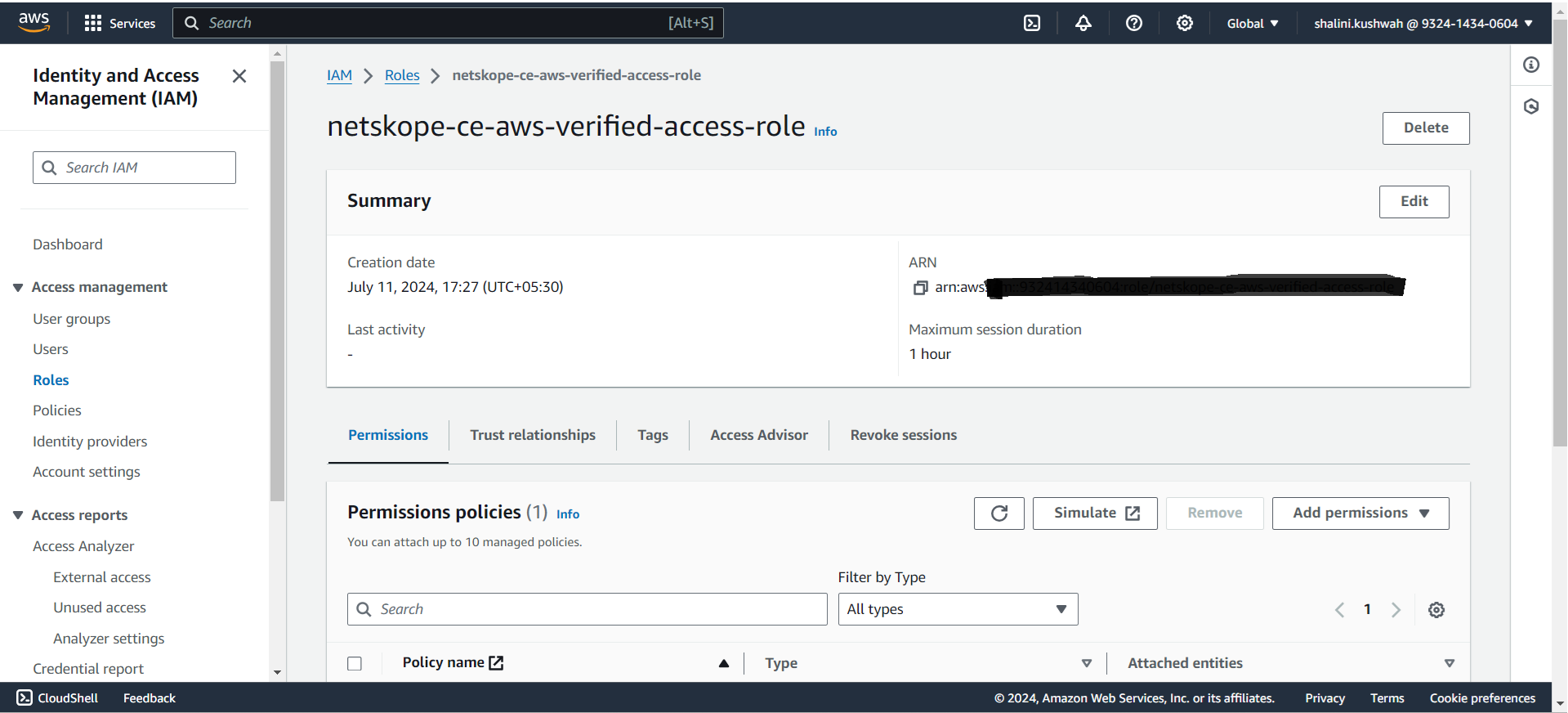Switch to the Access Advisor tab
This screenshot has height=713, width=1568.
[x=759, y=435]
